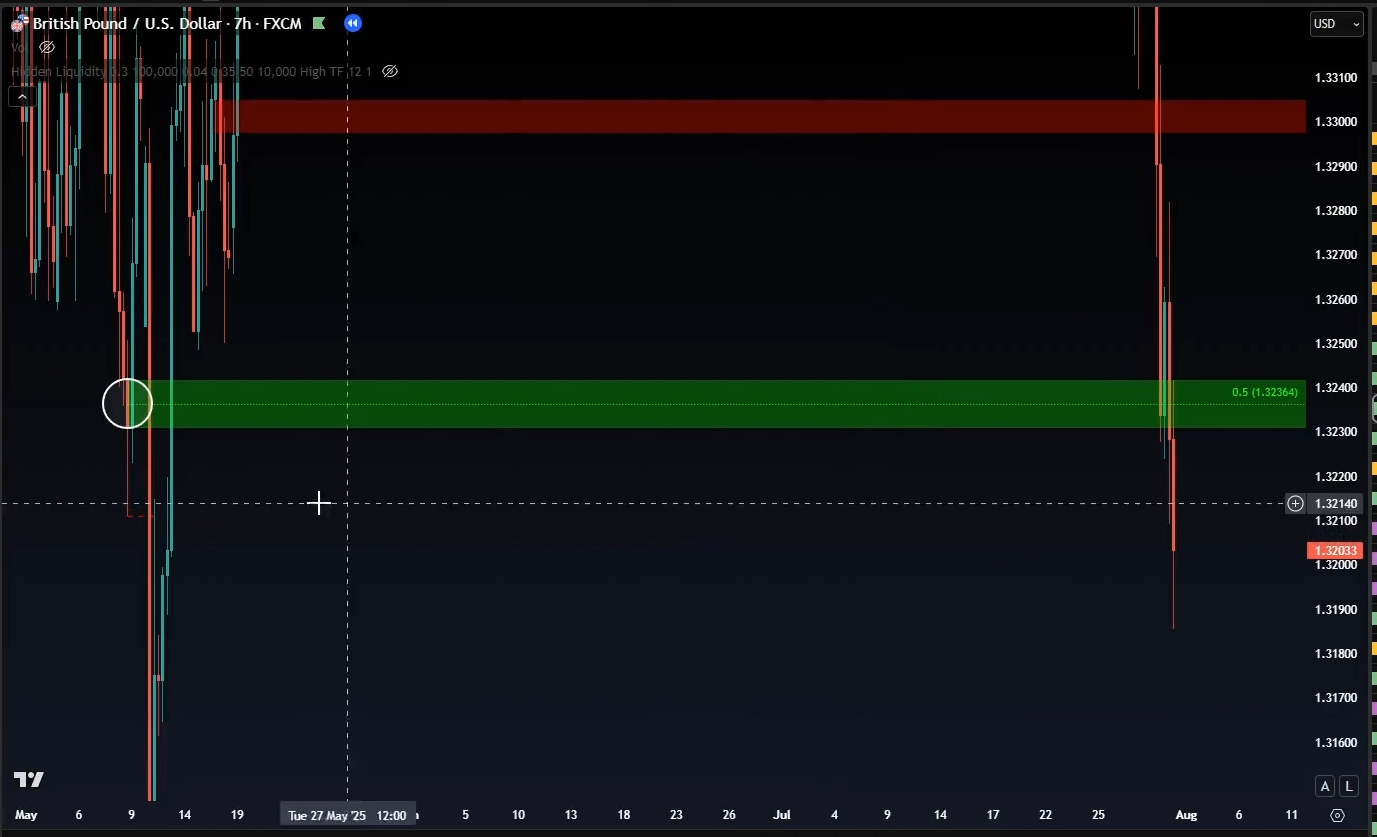1377x837 pixels.
Task: Click the Vol indicator label
Action: point(20,47)
